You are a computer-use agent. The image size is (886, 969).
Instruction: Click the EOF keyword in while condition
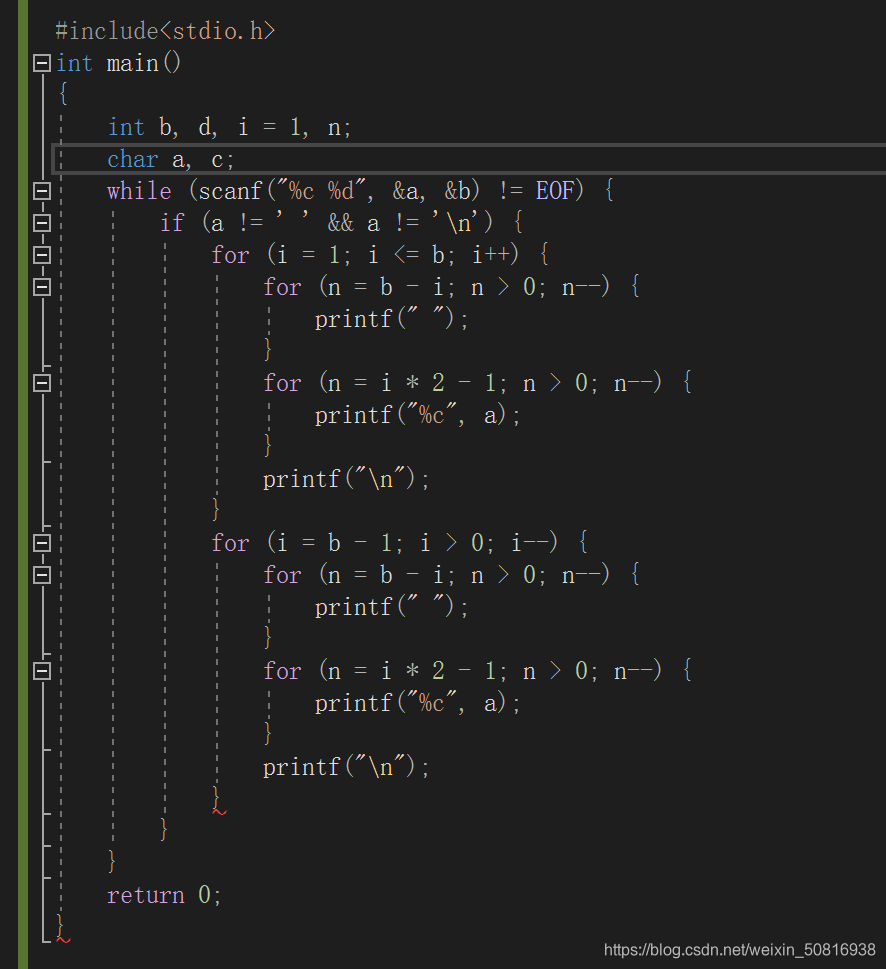click(555, 191)
